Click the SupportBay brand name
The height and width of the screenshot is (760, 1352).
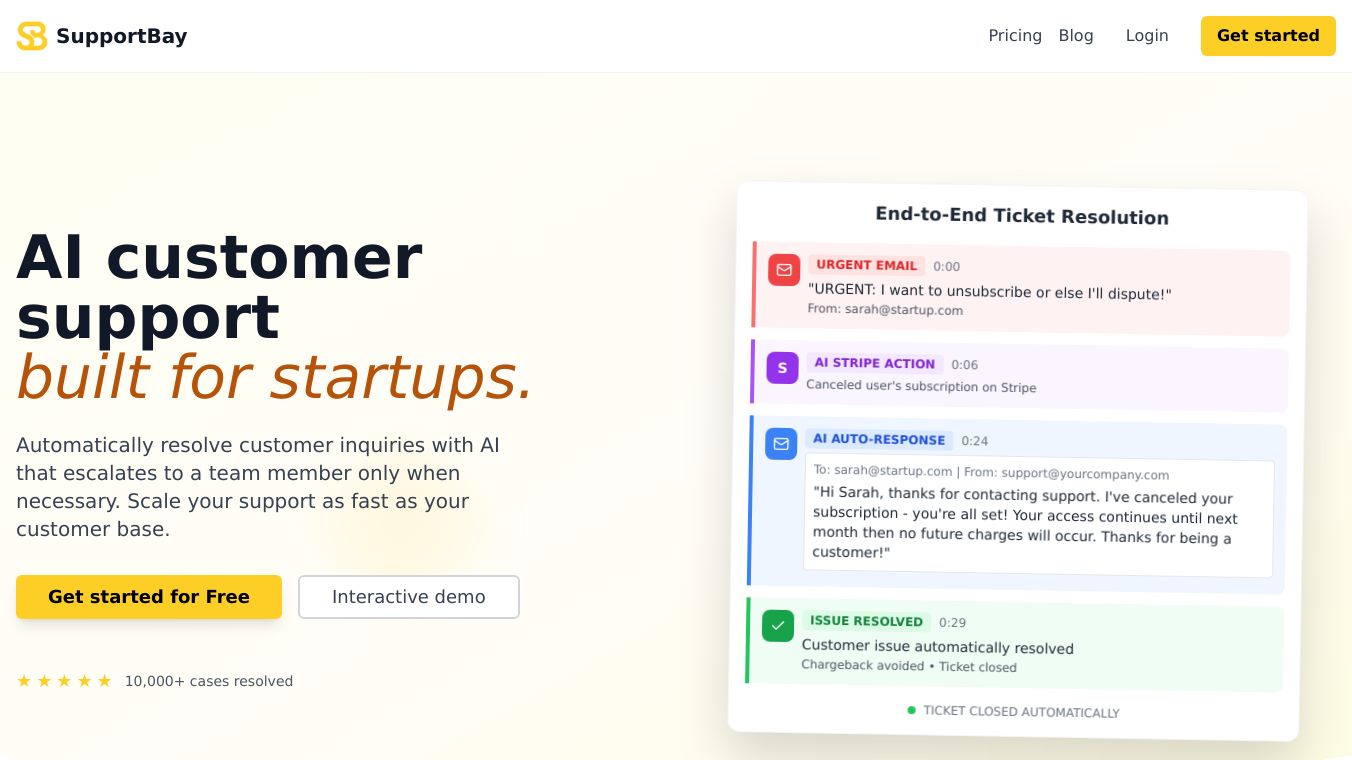click(x=122, y=36)
